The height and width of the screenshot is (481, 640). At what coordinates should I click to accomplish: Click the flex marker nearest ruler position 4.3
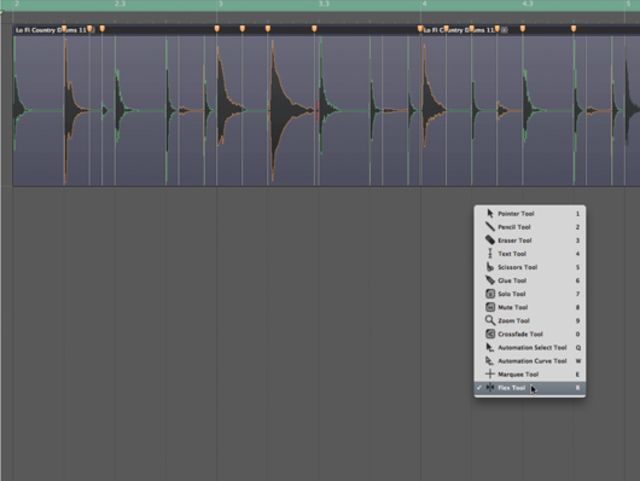(x=522, y=29)
